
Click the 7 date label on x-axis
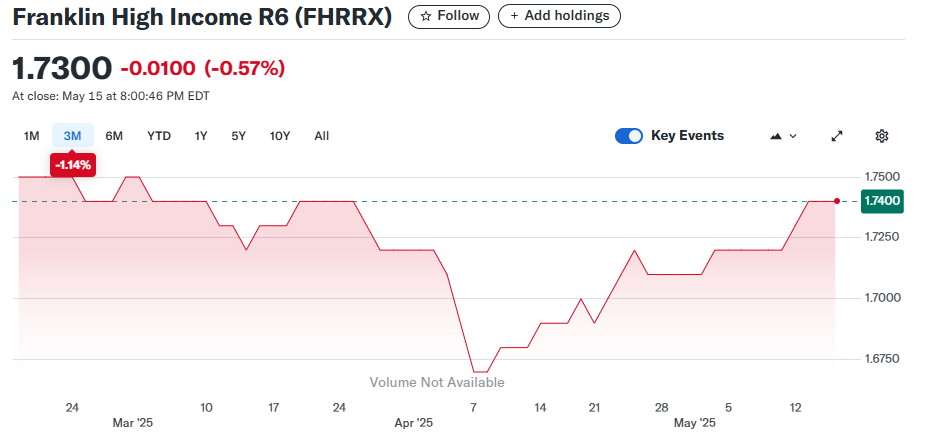coord(473,408)
